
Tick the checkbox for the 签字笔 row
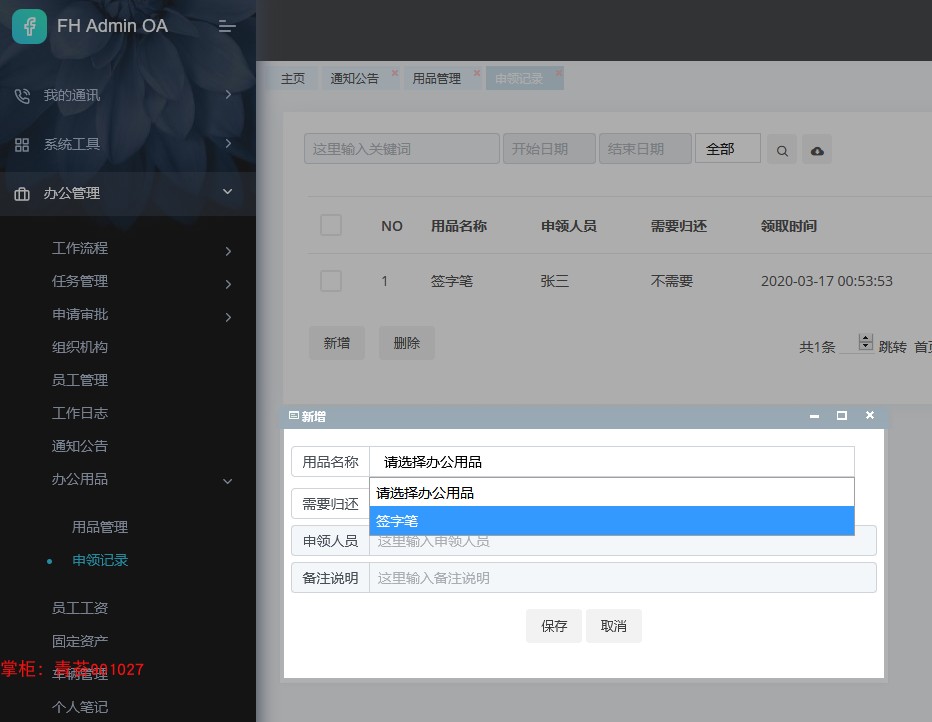pos(331,280)
